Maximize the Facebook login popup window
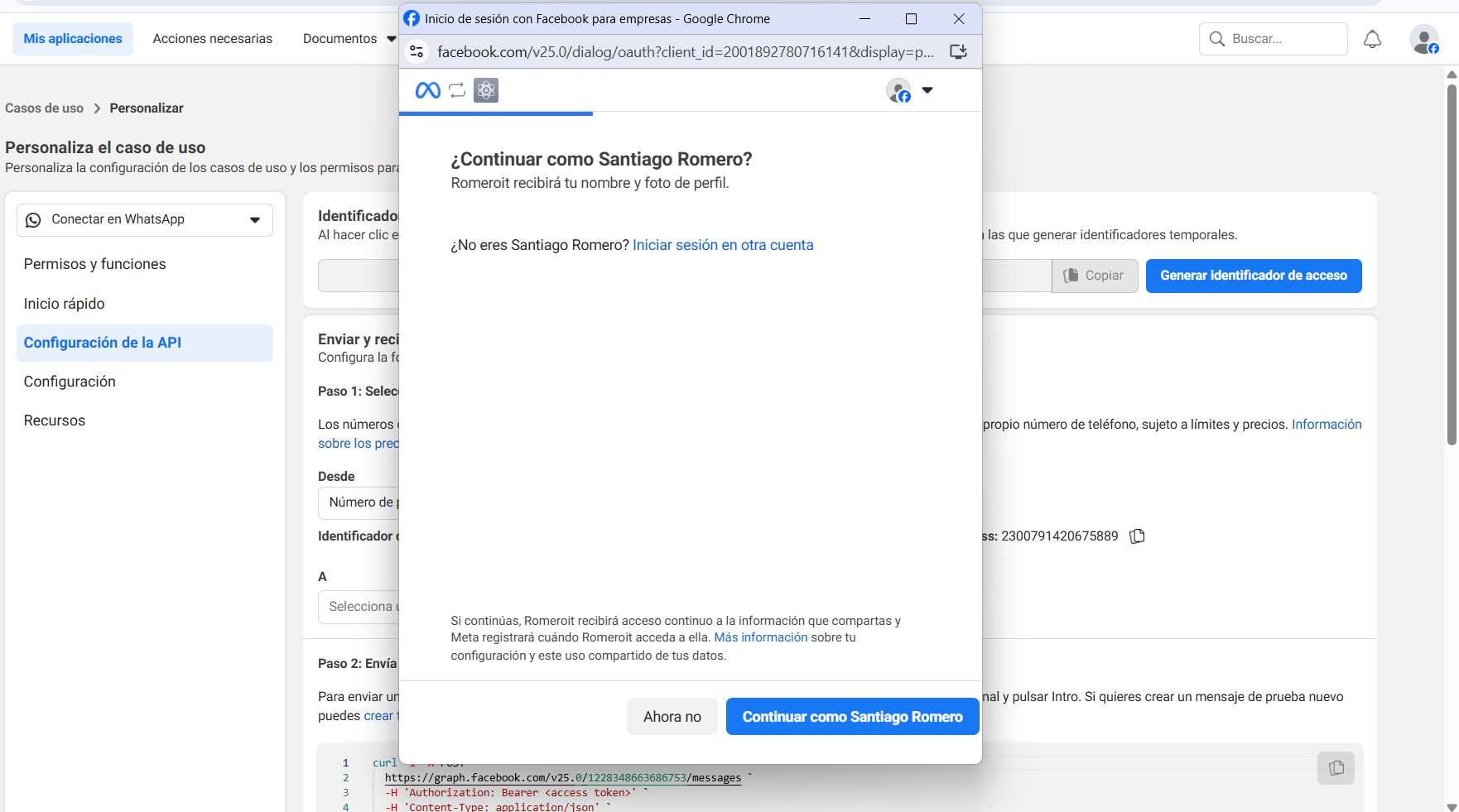 [911, 18]
